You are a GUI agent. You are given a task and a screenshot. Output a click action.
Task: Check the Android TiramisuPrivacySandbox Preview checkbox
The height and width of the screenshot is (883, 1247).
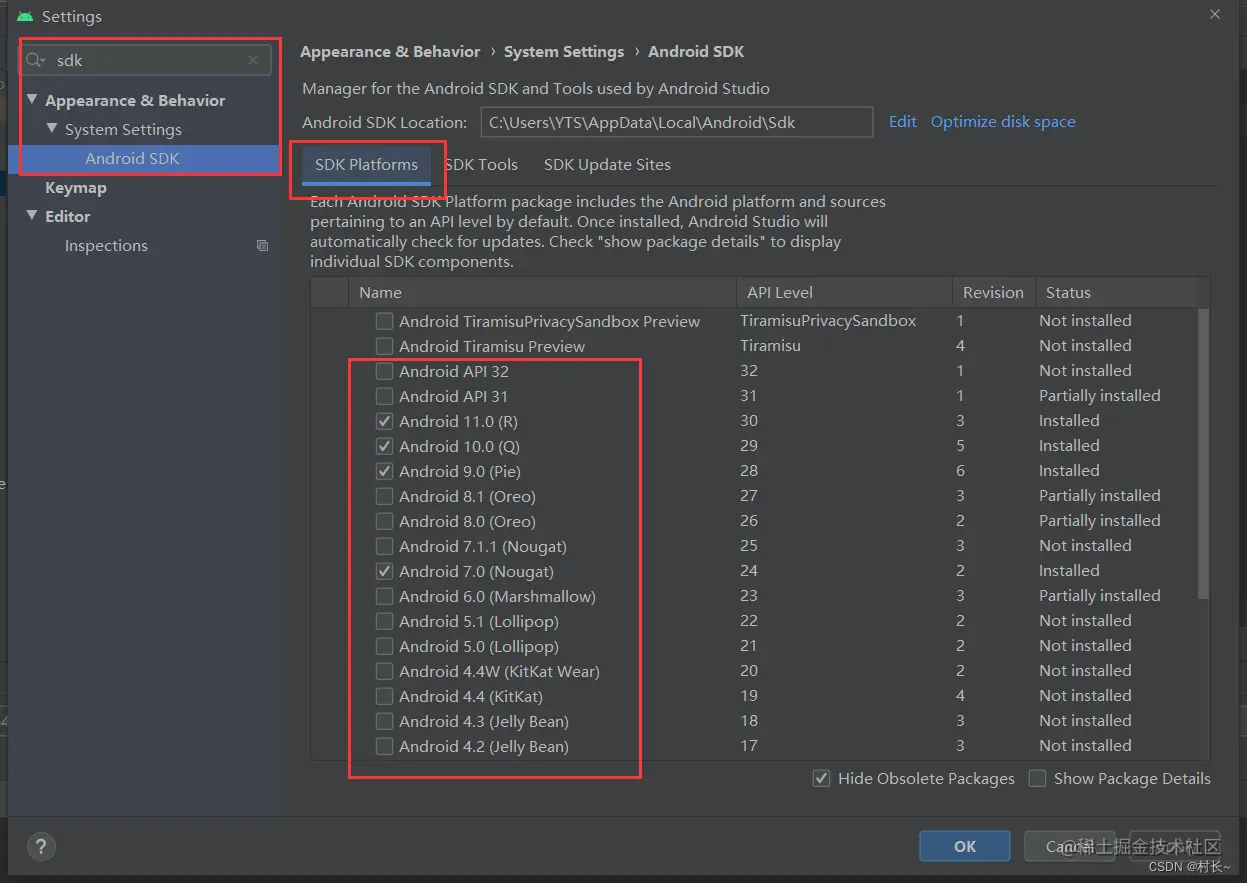384,321
